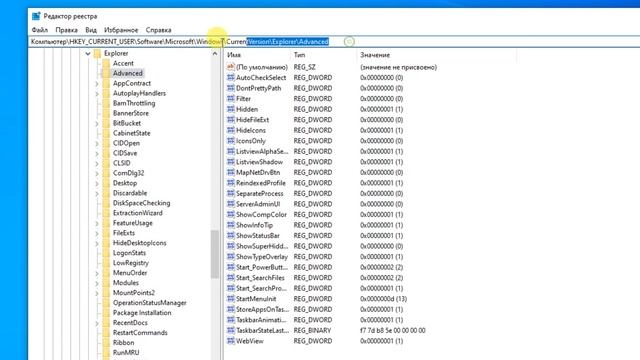Select the BannerStore key
The height and width of the screenshot is (360, 640).
[x=131, y=113]
